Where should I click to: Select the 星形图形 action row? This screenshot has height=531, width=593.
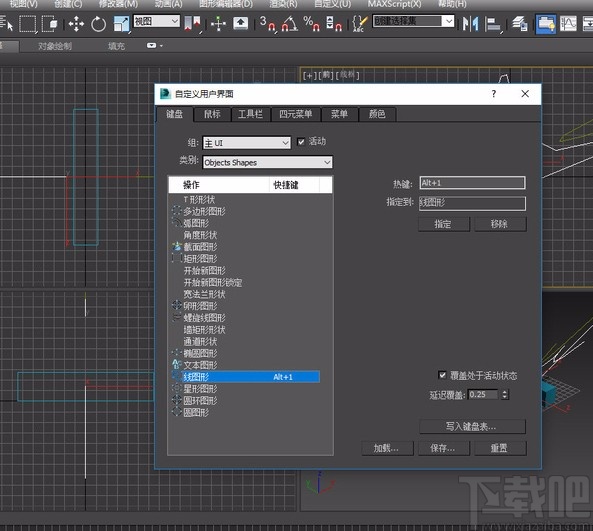[x=245, y=389]
